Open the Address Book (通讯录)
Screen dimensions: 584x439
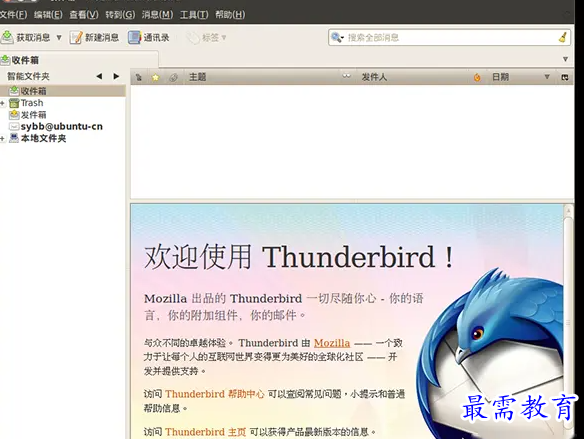coord(148,37)
